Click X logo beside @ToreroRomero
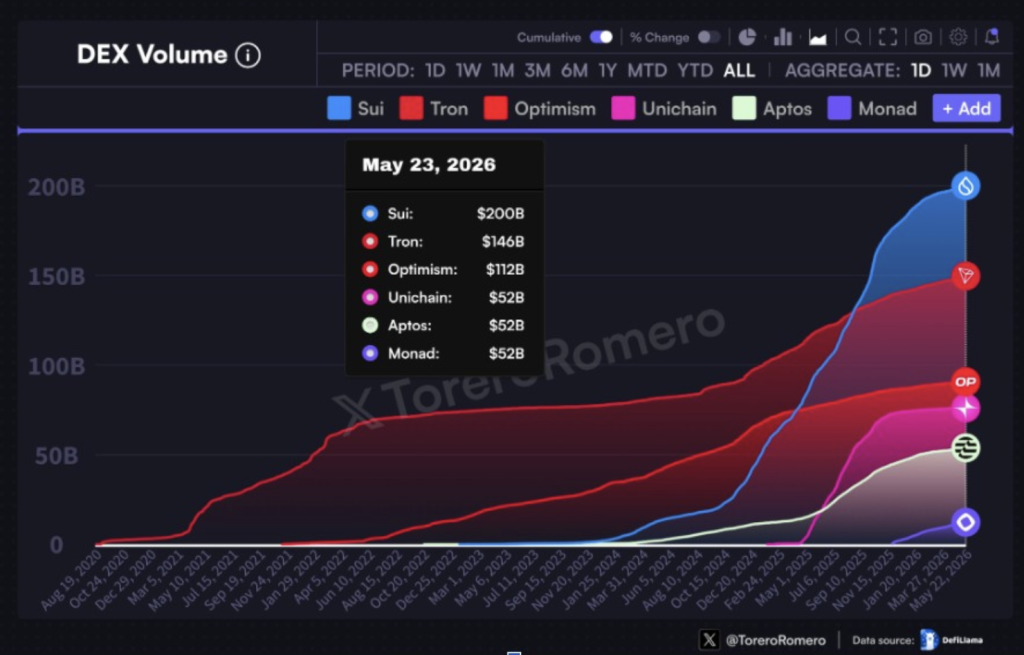This screenshot has height=655, width=1024. pyautogui.click(x=709, y=640)
